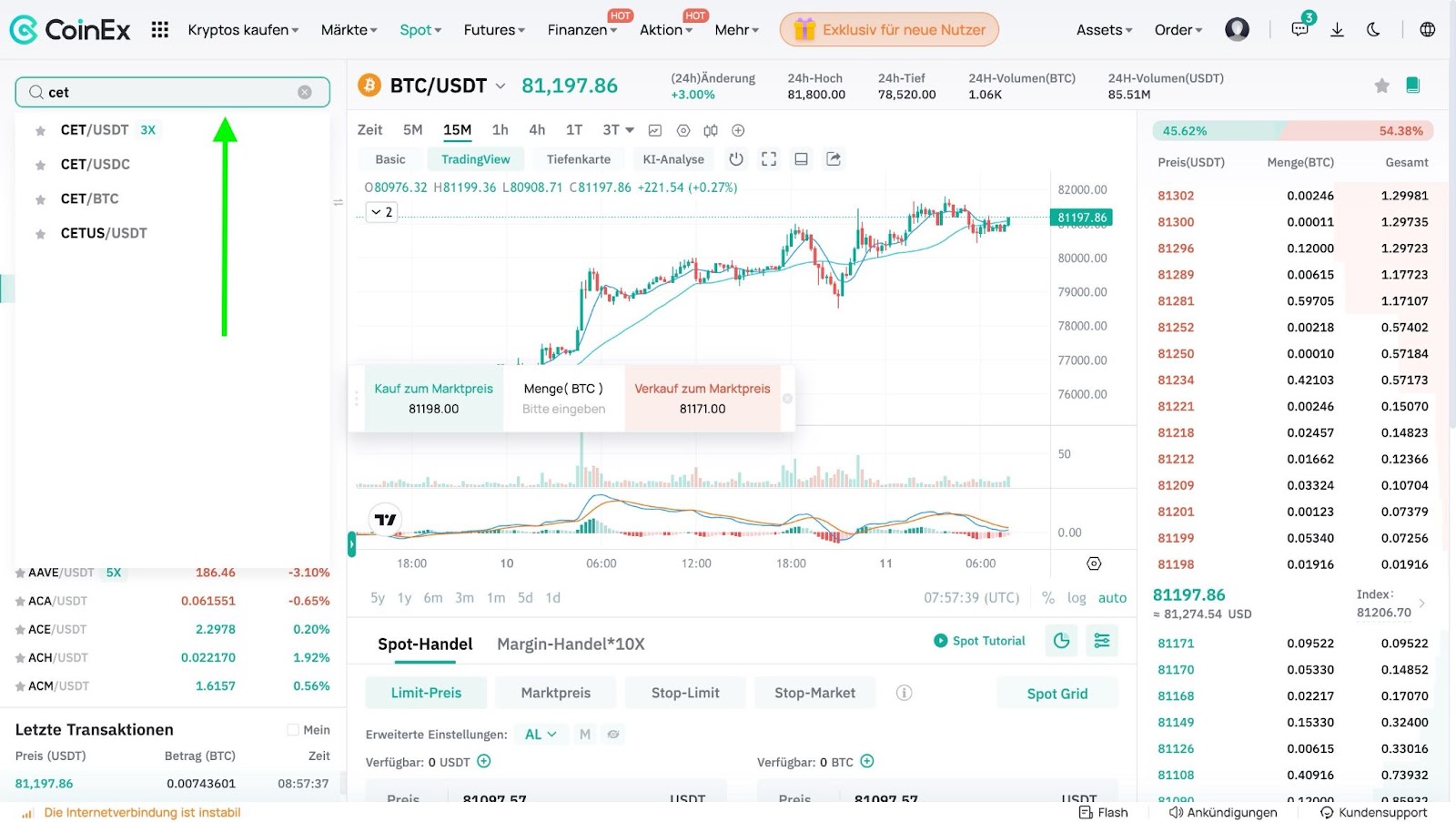Toggle dark mode moon icon
This screenshot has width=1456, height=822.
1373,30
